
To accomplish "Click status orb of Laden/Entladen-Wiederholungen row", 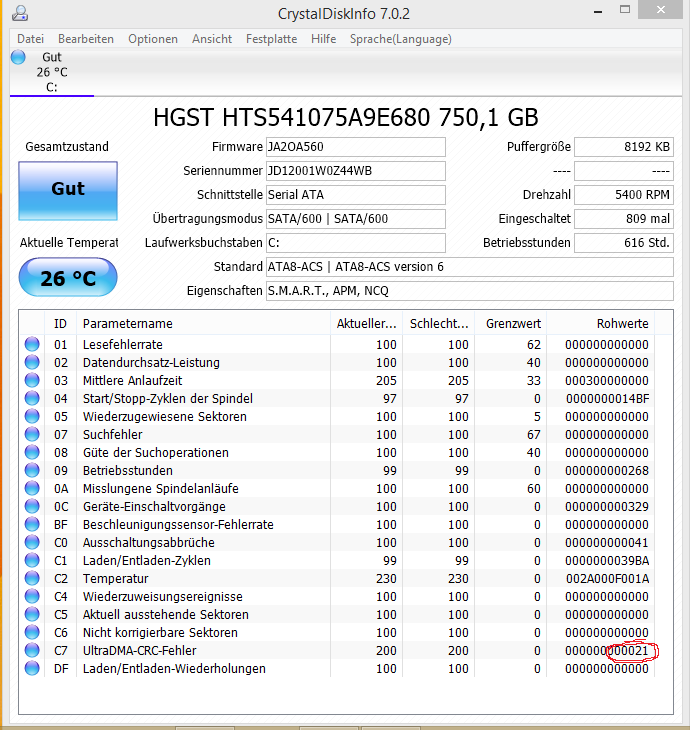I will [32, 669].
